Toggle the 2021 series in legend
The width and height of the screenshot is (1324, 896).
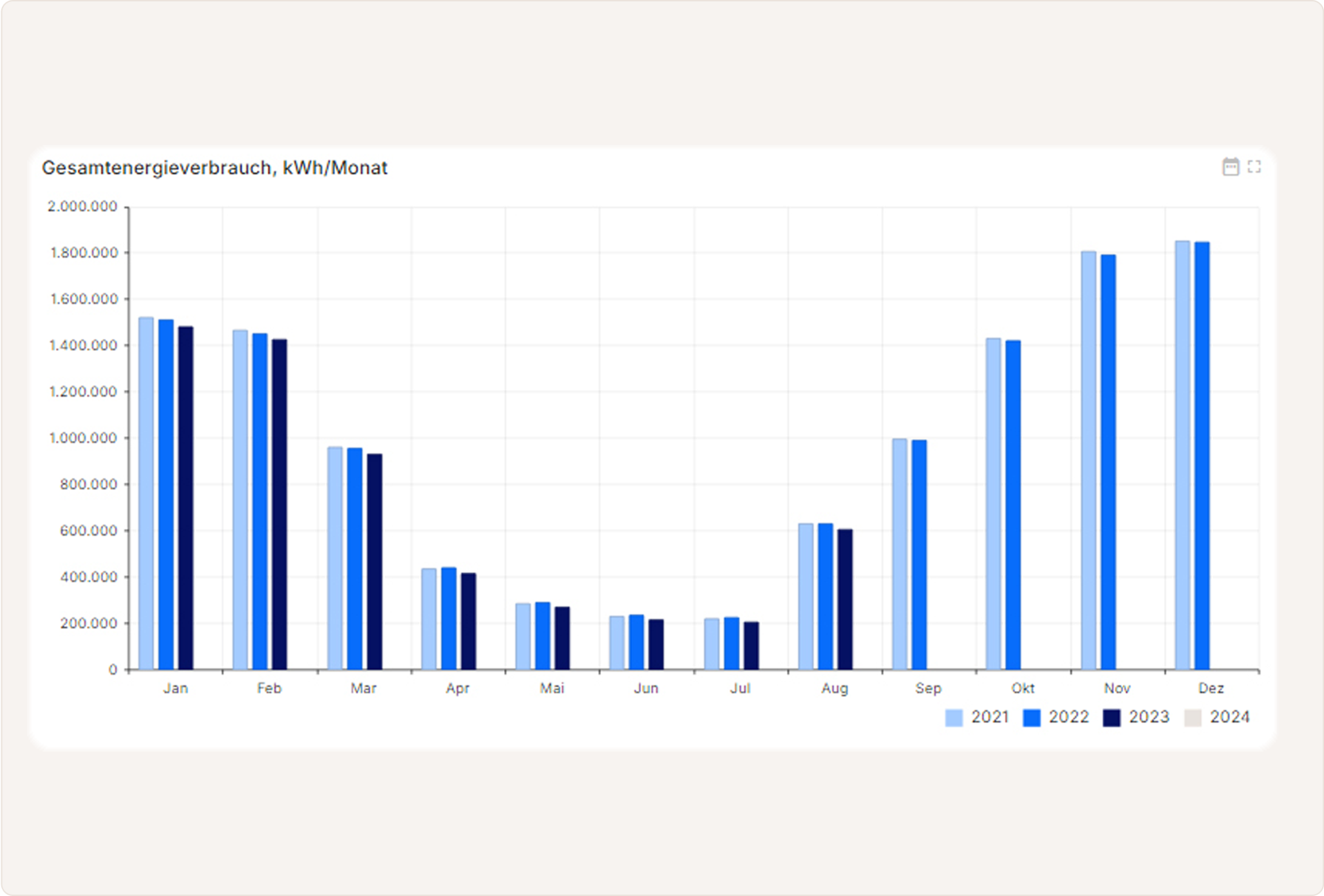click(989, 716)
